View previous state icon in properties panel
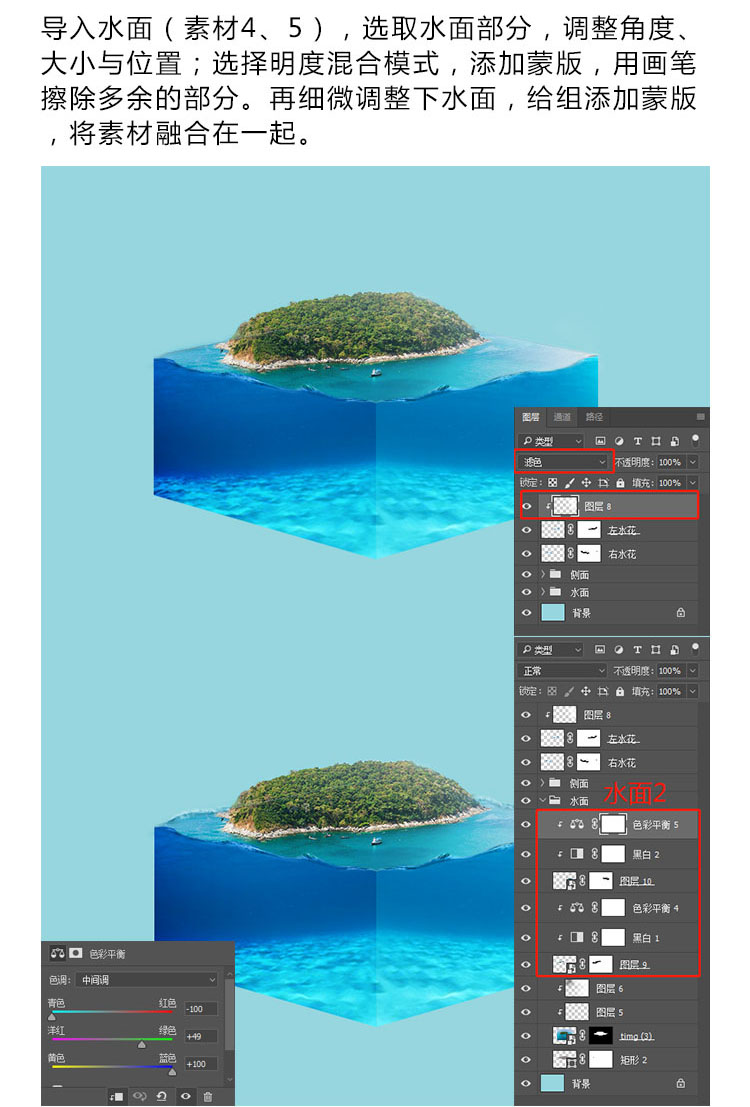The width and height of the screenshot is (750, 1107). [x=139, y=1096]
